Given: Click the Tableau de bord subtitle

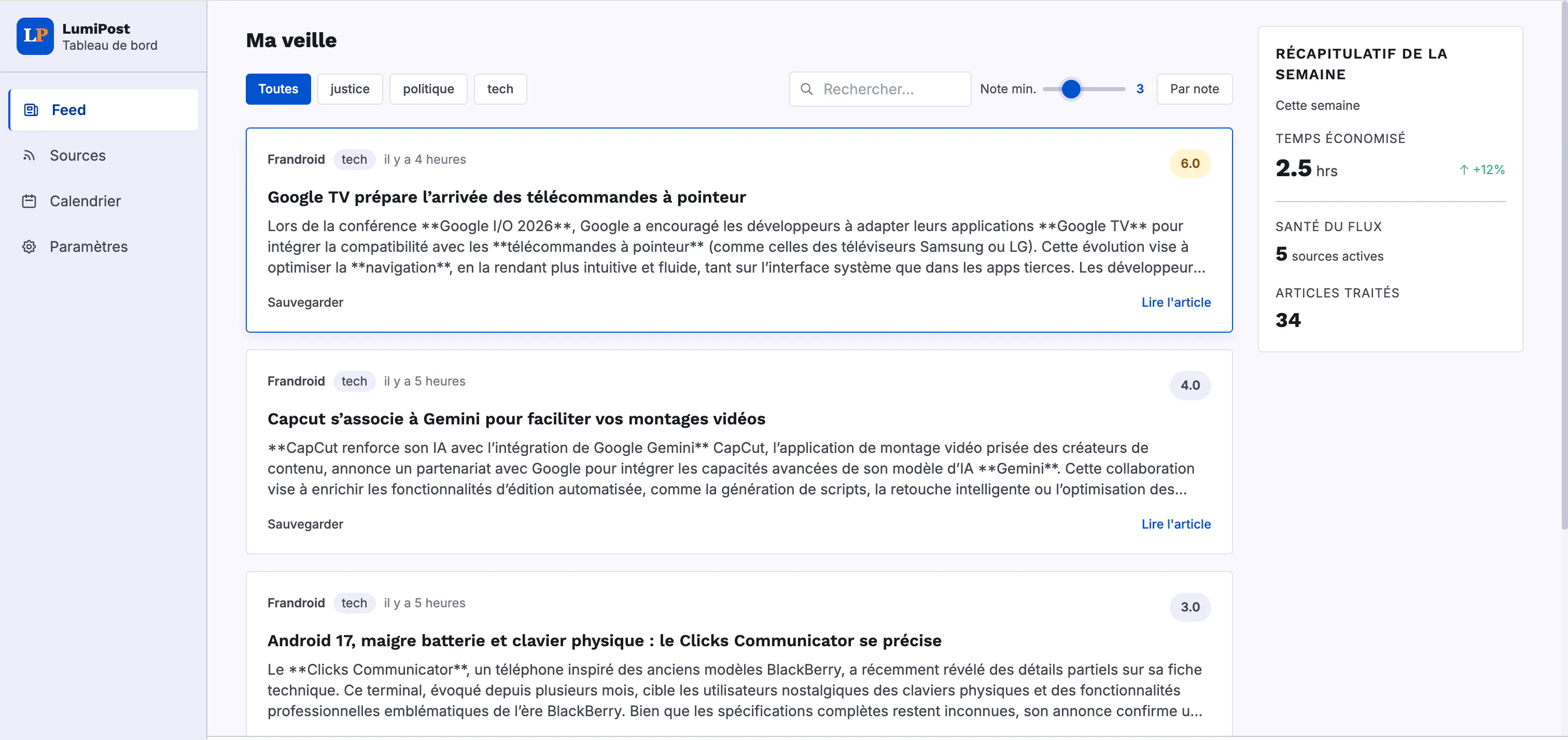Looking at the screenshot, I should pos(109,46).
